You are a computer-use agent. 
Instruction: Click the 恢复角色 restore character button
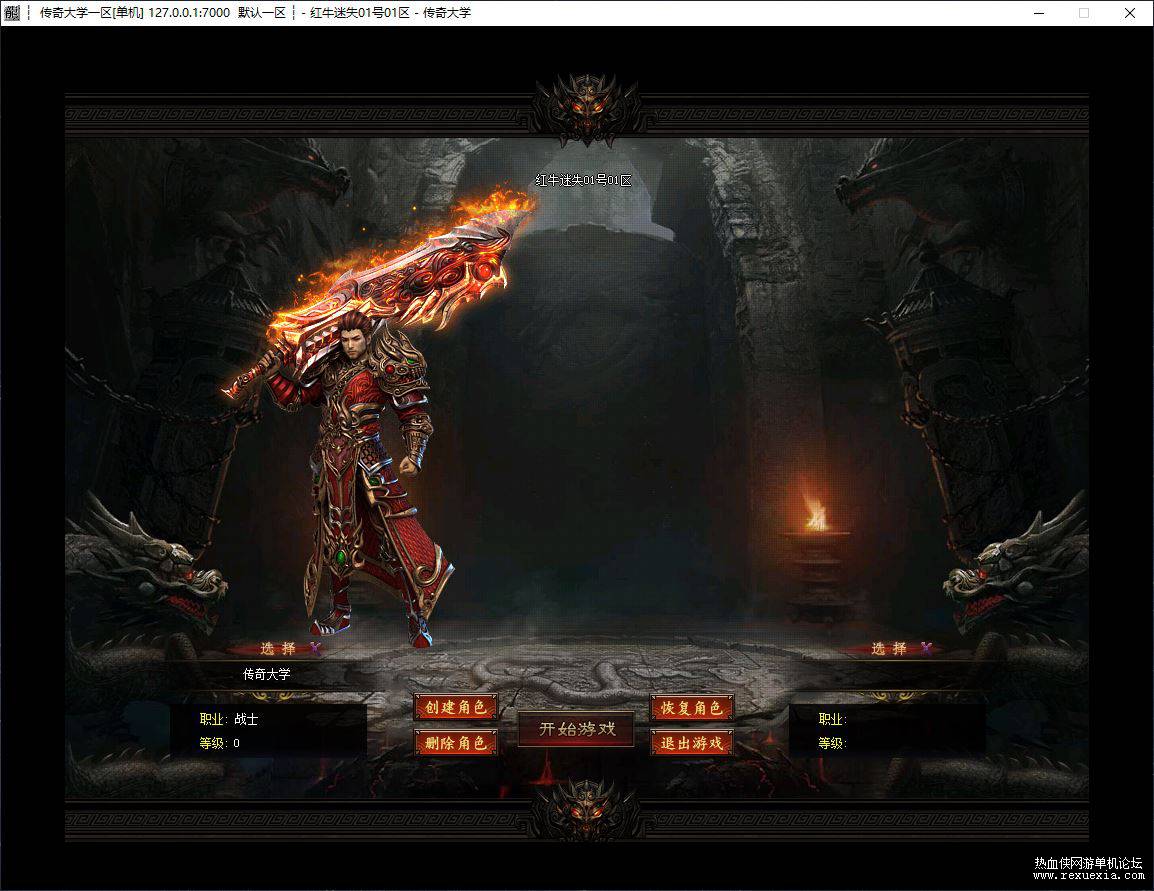(x=692, y=708)
